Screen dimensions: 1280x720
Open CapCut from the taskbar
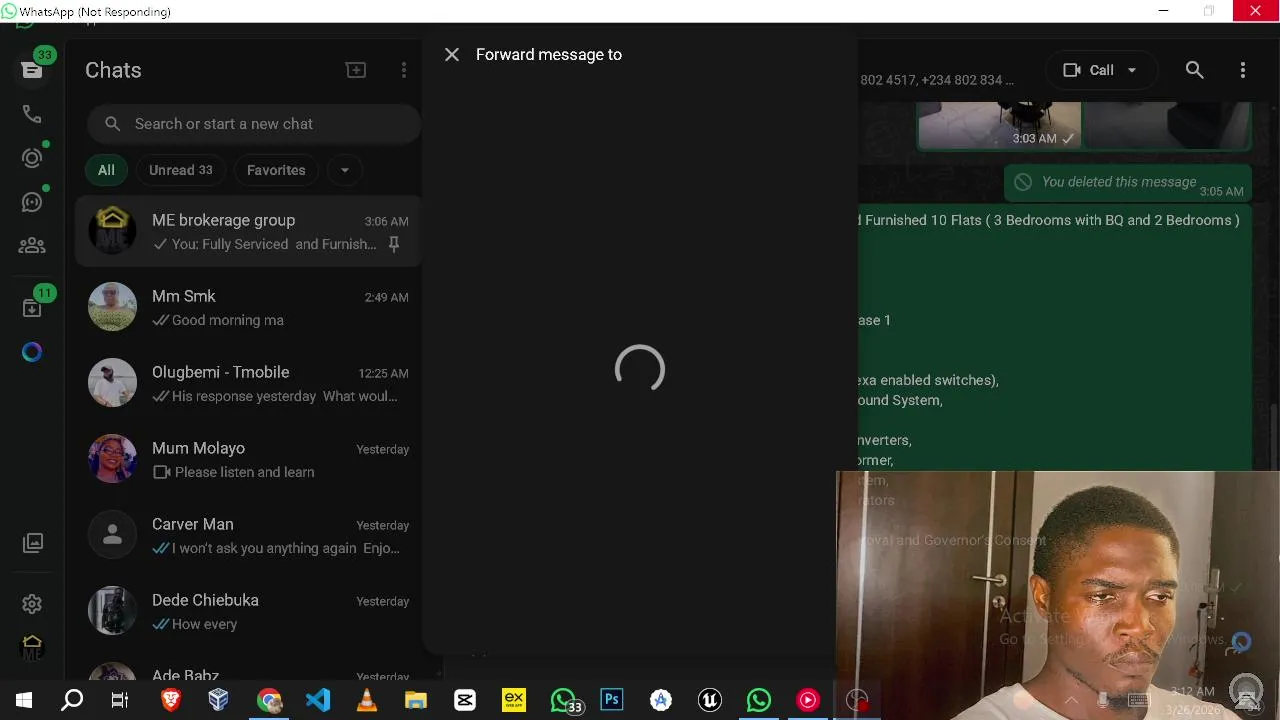(465, 700)
